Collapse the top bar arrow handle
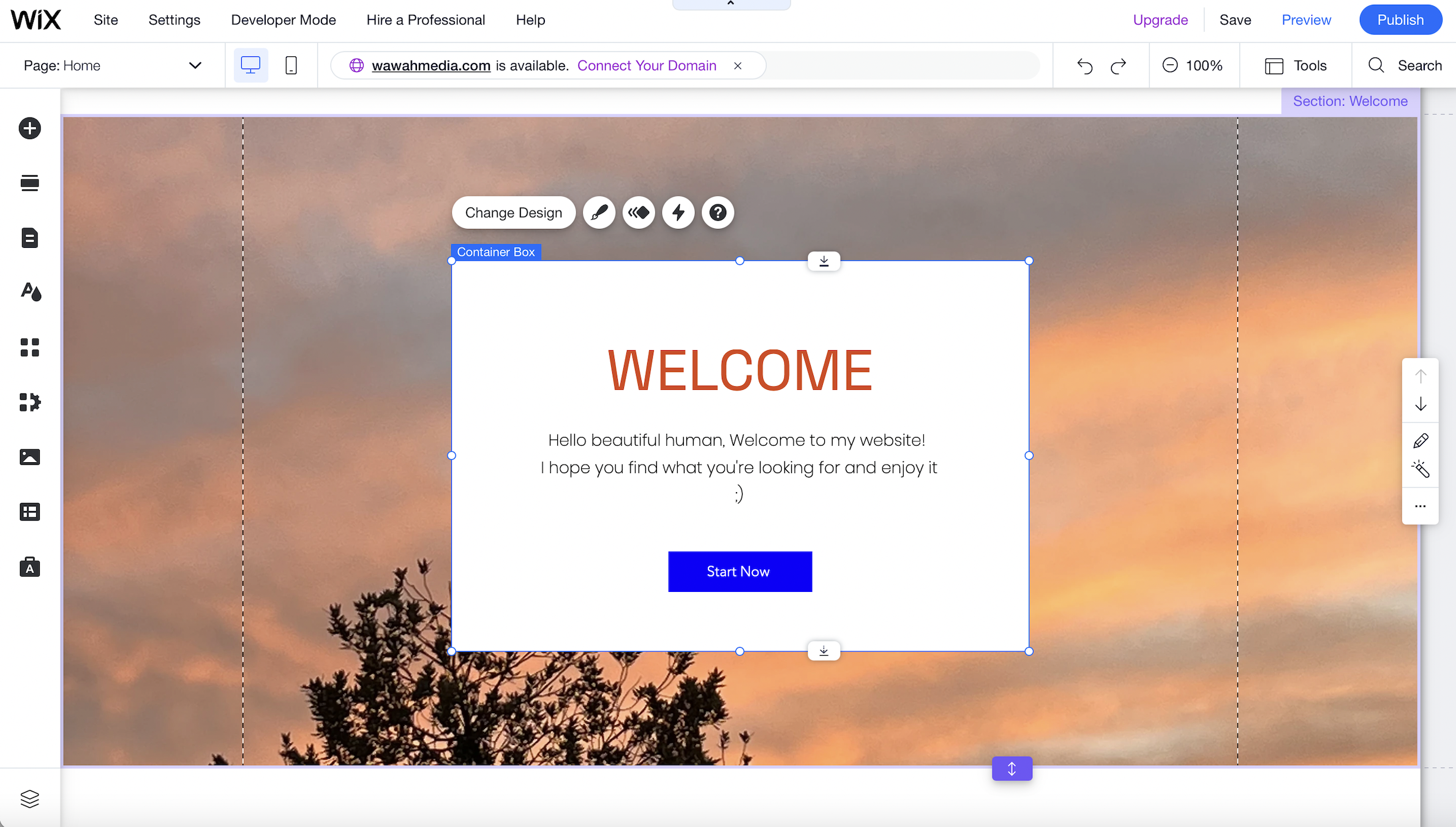This screenshot has height=827, width=1456. point(730,4)
